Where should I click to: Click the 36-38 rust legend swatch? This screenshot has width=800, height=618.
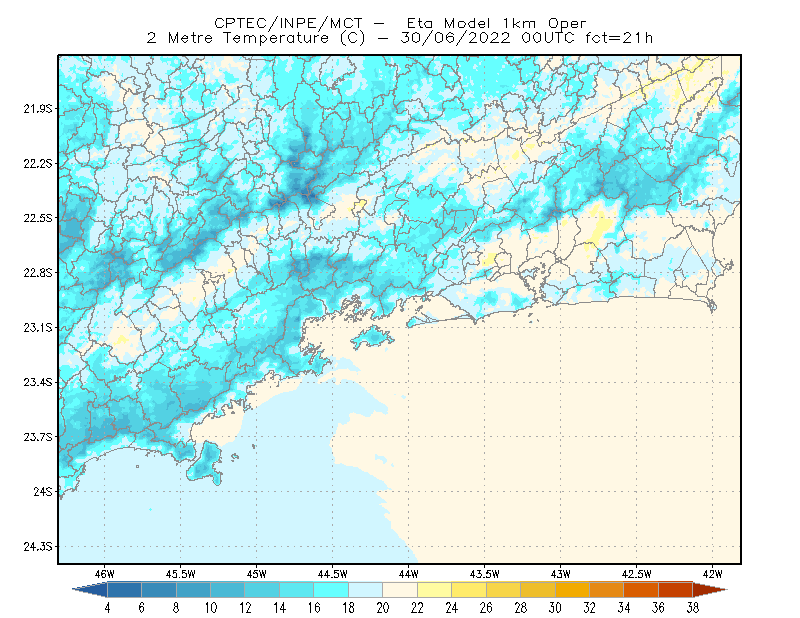pos(676,590)
